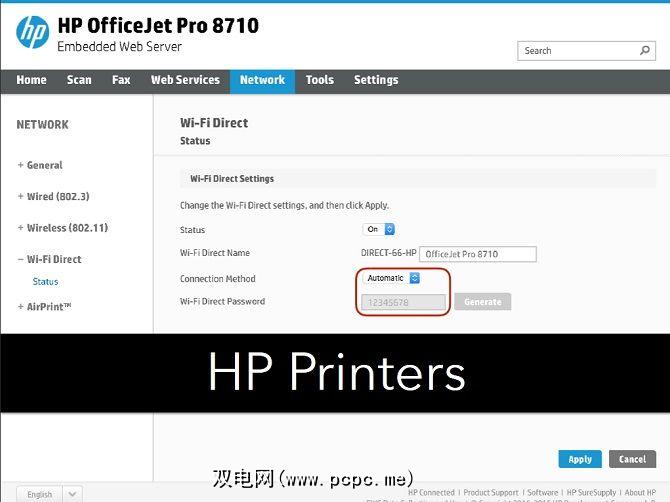Screen dimensions: 670x502
Task: Click the NETWORK sidebar heading
Action: click(x=42, y=125)
